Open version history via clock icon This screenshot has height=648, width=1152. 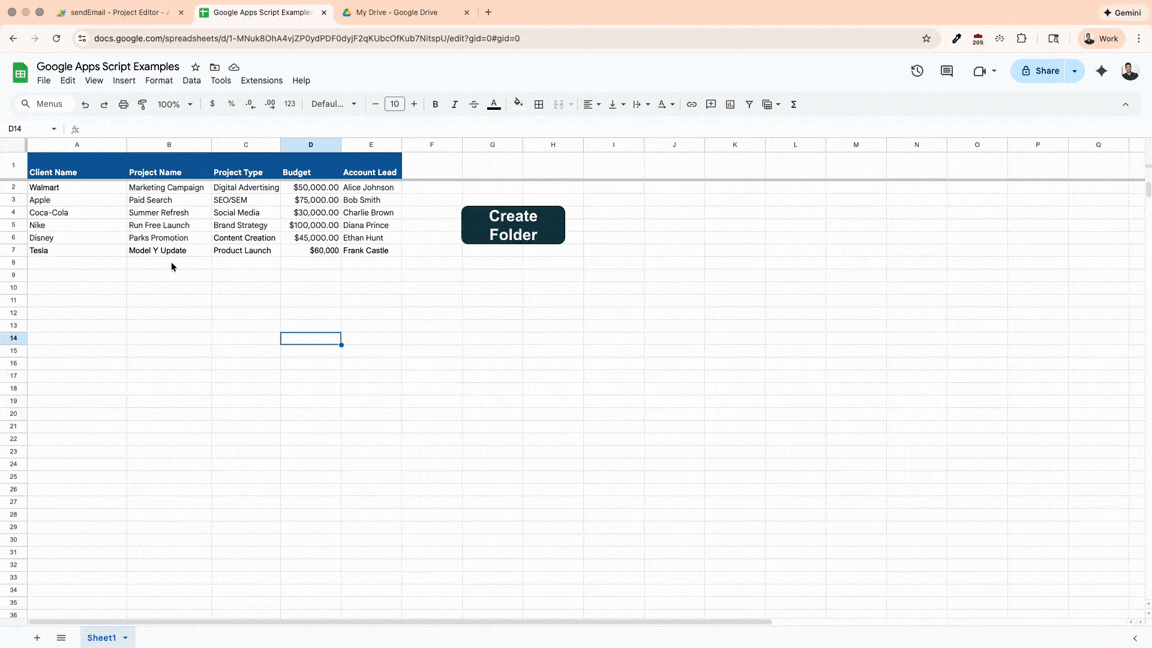click(917, 71)
